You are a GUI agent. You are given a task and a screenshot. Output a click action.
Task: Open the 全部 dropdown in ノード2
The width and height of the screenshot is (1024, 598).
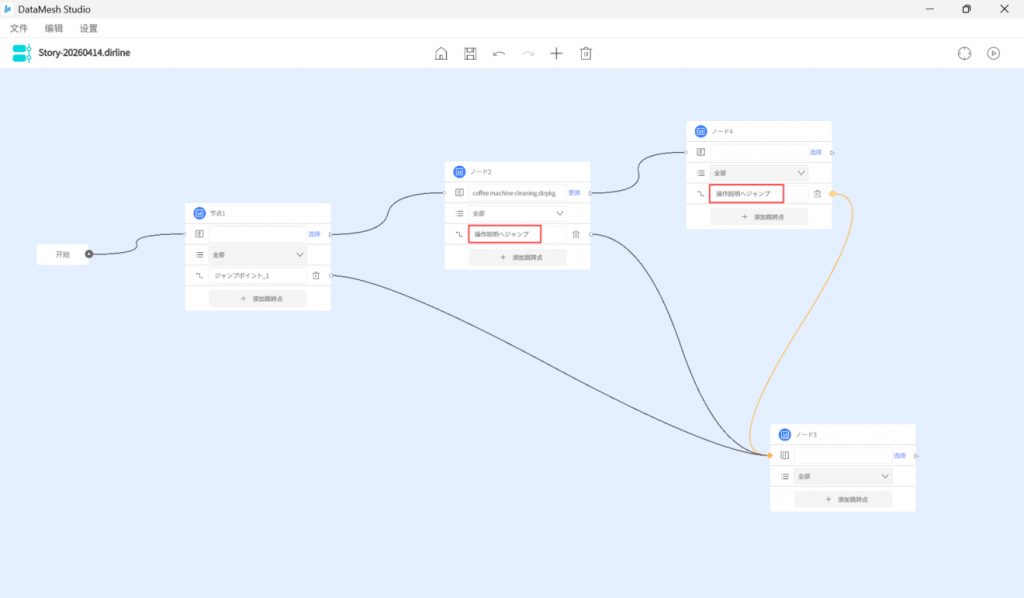tap(517, 213)
